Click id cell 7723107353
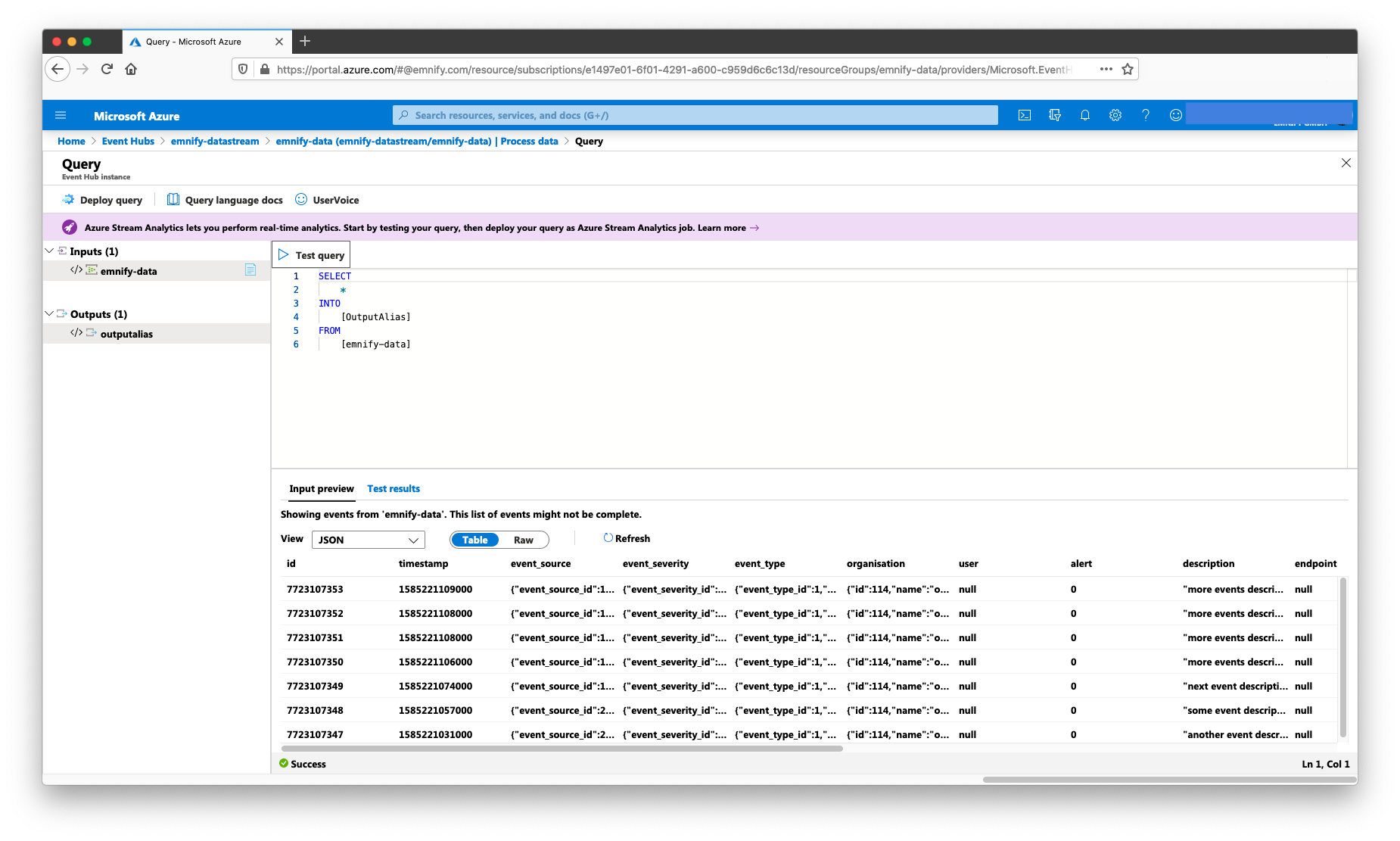 coord(315,589)
